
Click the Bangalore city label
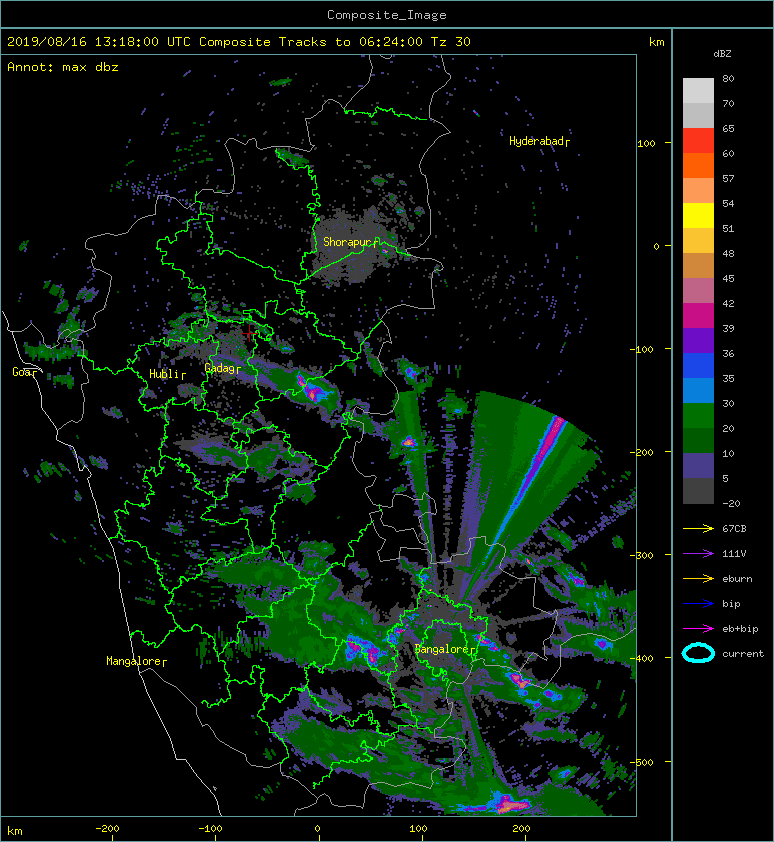tap(442, 649)
